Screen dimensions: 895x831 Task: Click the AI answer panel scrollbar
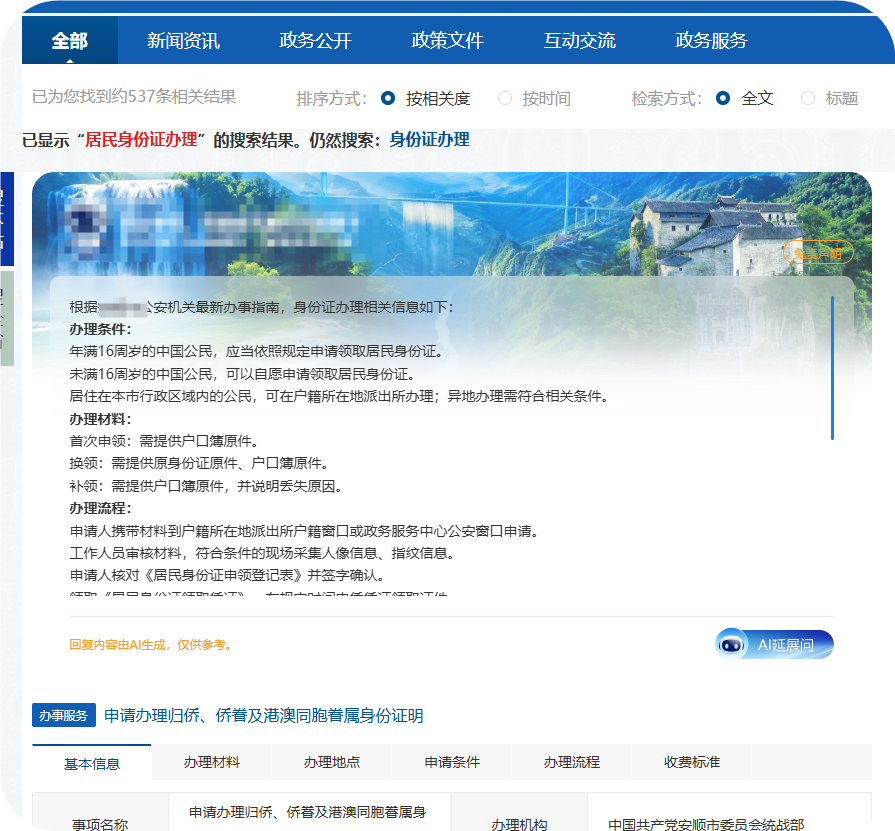(832, 368)
